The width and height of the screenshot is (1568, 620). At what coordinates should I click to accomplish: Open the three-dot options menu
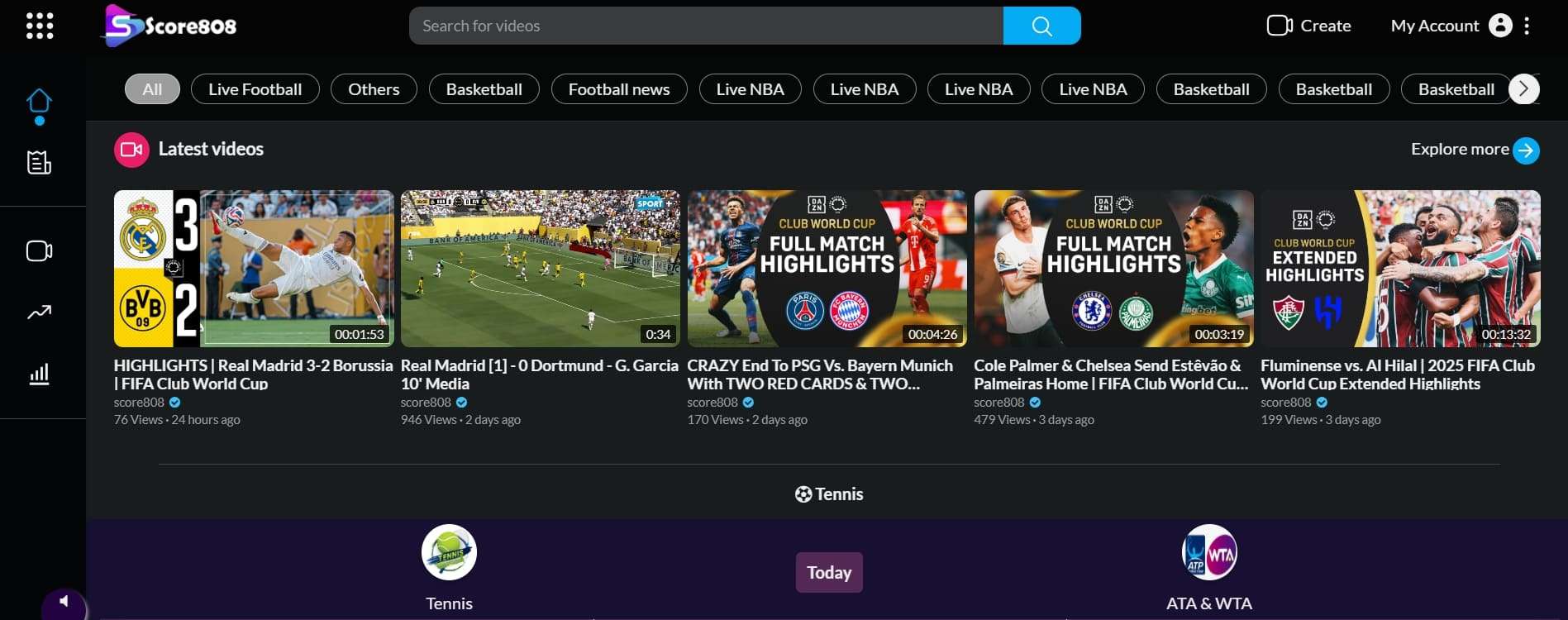pos(1527,26)
